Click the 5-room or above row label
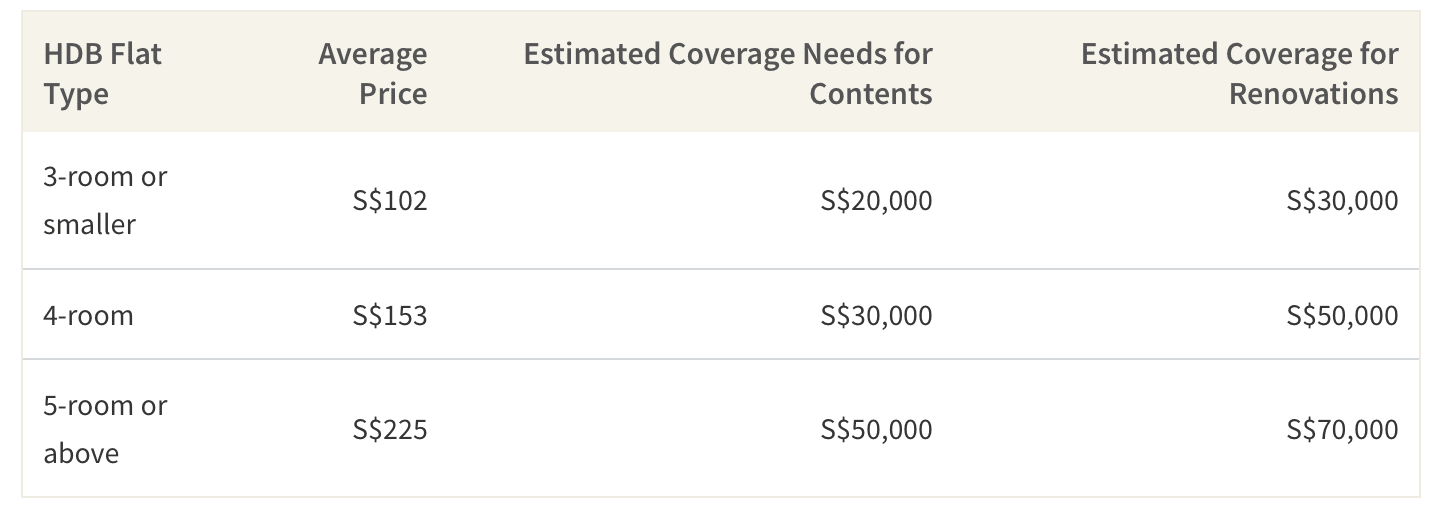Viewport: 1438px width, 512px height. pyautogui.click(x=104, y=429)
